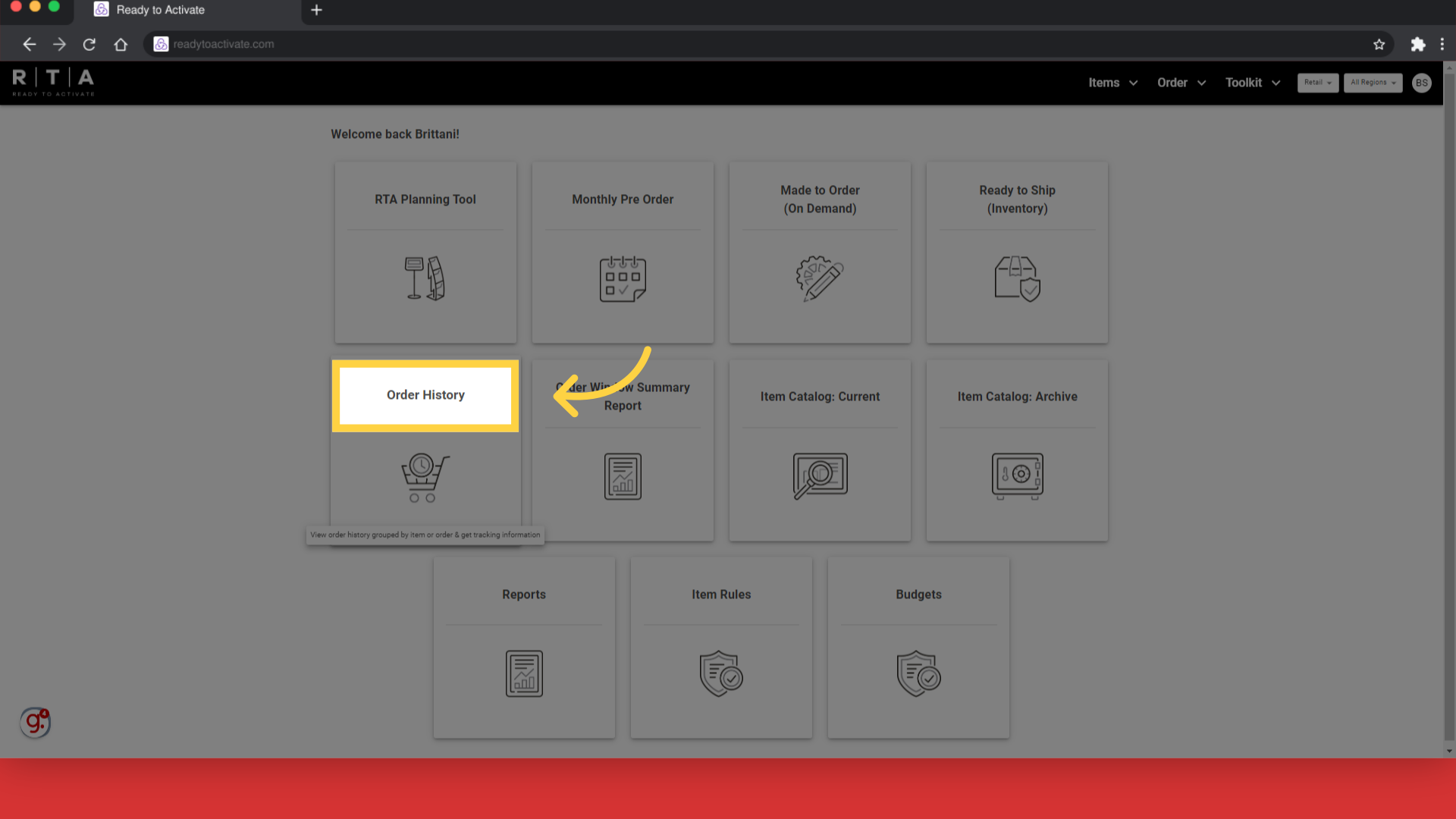This screenshot has width=1456, height=819.
Task: Open Made to Order (On Demand) title
Action: tap(820, 199)
